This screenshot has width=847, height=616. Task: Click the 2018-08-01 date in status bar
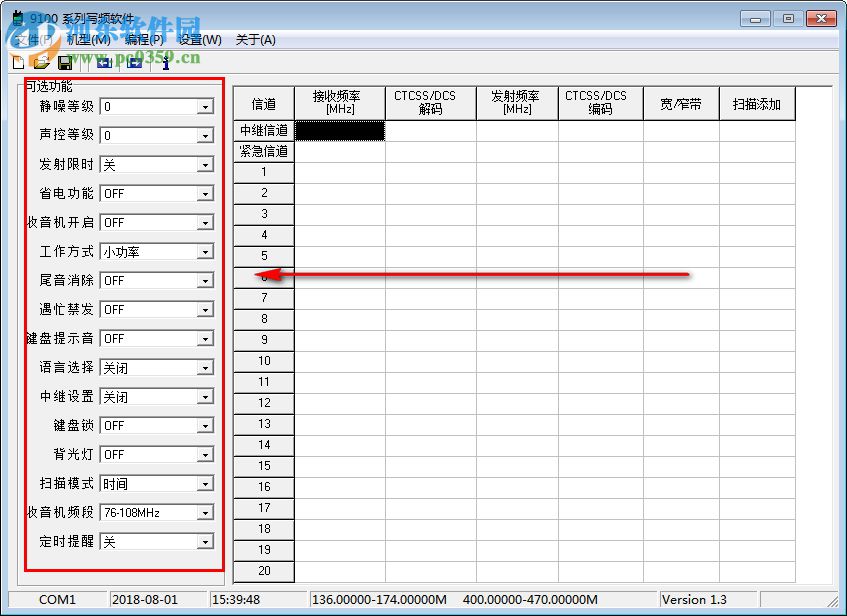click(145, 600)
